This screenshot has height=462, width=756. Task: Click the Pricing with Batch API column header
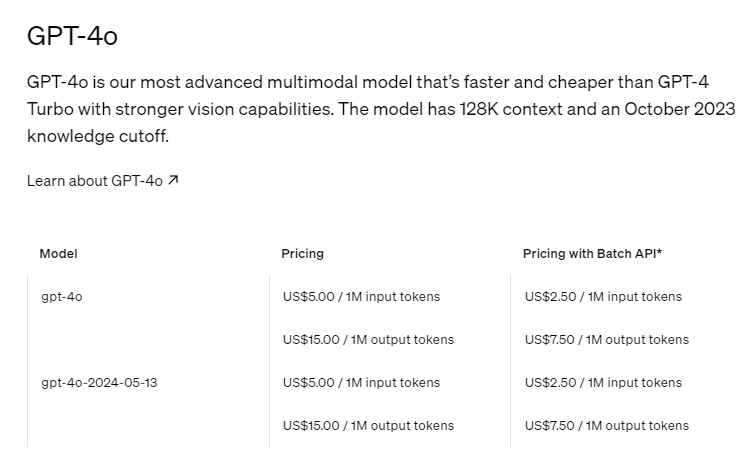(590, 254)
